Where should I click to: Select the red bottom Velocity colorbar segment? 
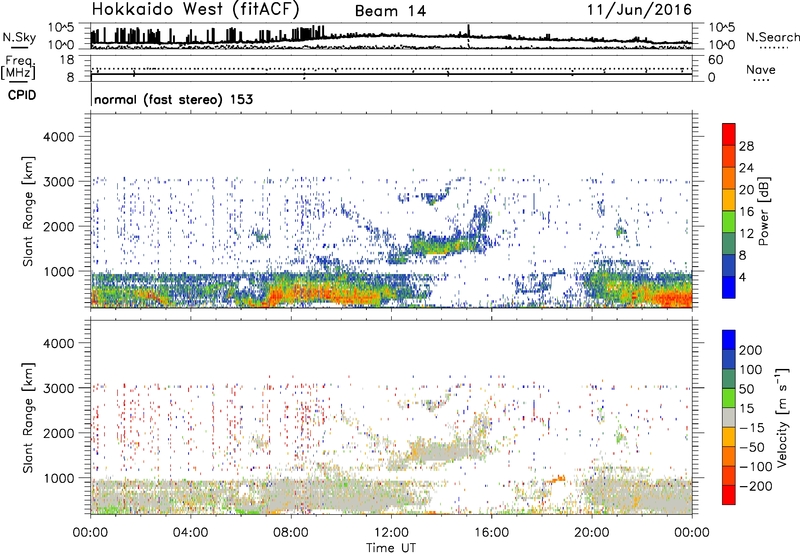729,495
